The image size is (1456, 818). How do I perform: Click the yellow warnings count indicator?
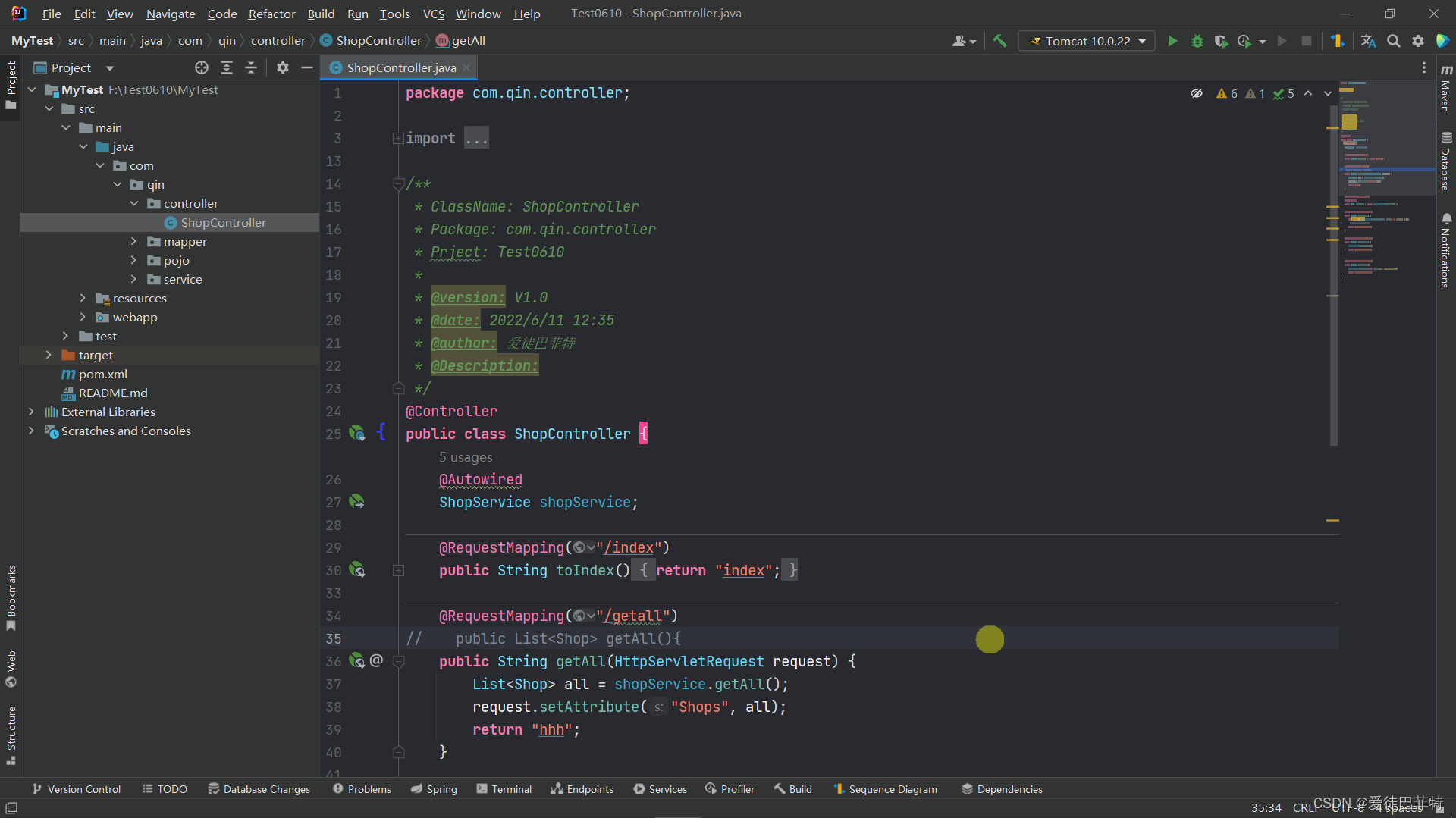coord(1226,93)
